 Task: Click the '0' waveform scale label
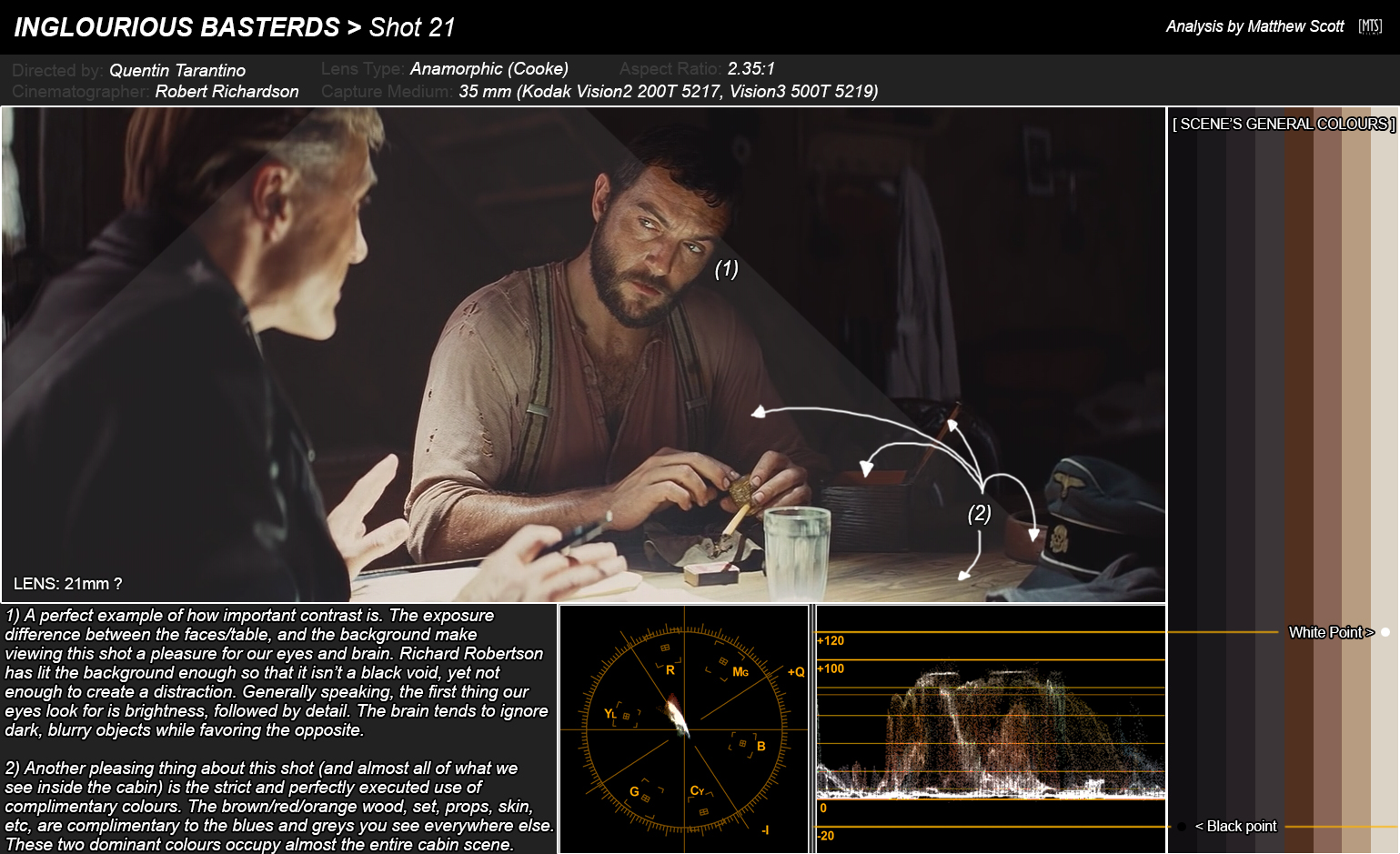[x=823, y=808]
